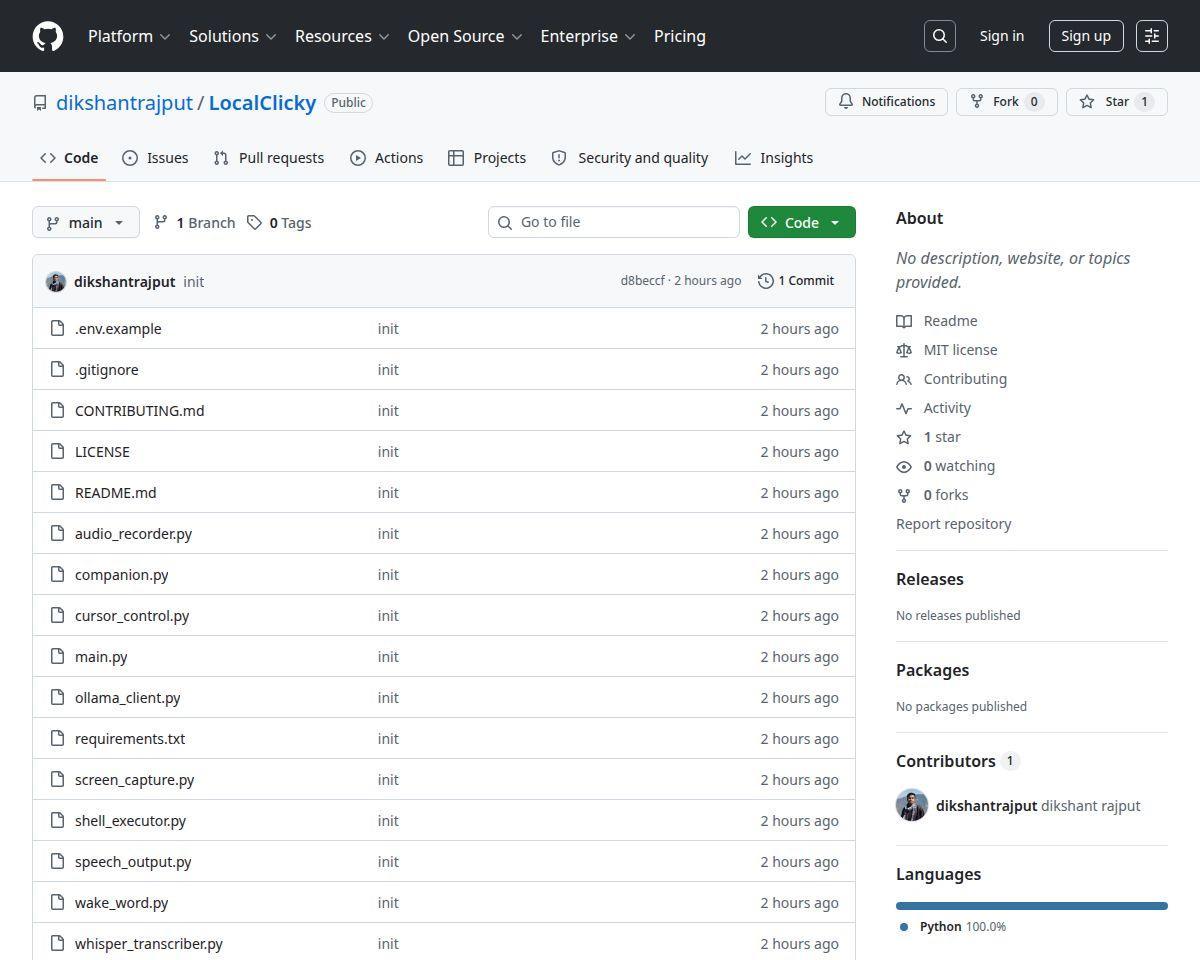
Task: Open the dikshantrajput owner link in the title
Action: click(124, 103)
